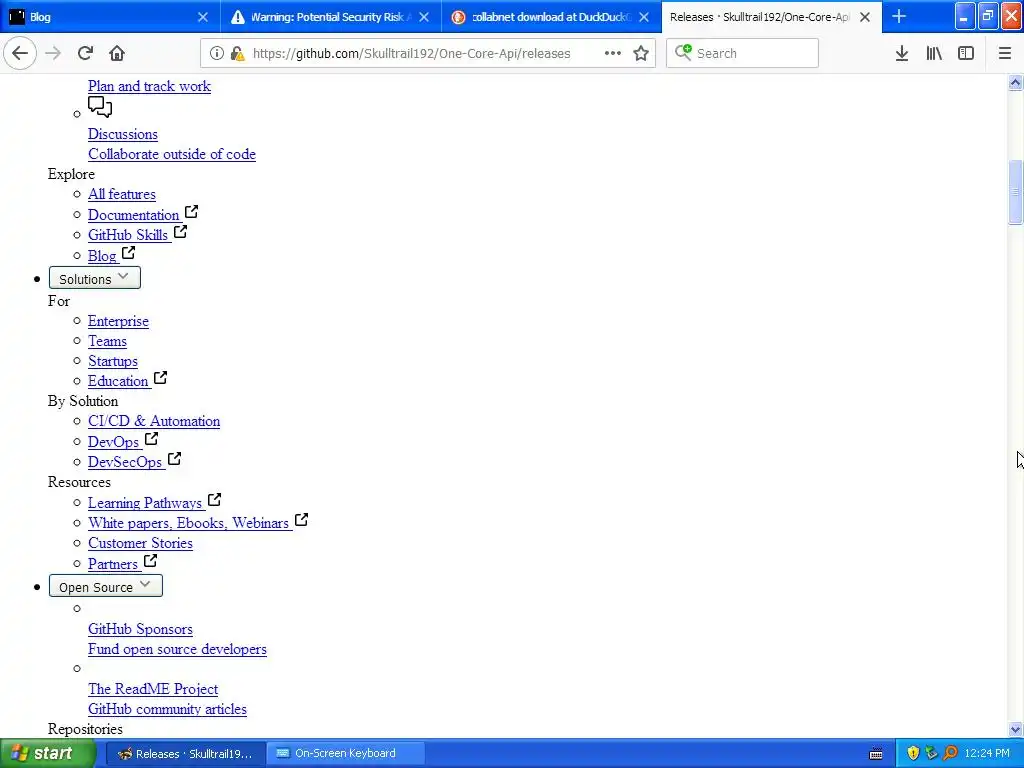Image resolution: width=1024 pixels, height=768 pixels.
Task: Toggle the sidebar view icon
Action: click(x=966, y=54)
